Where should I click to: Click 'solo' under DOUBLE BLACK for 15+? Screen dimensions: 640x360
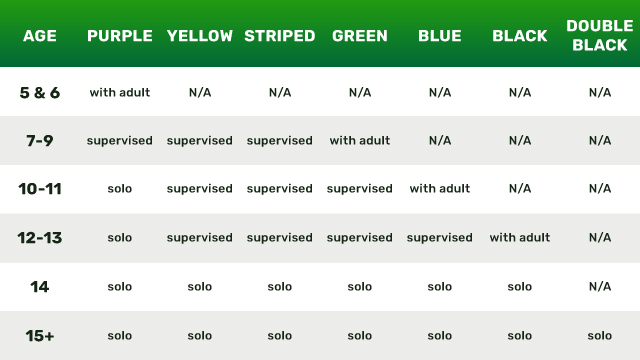600,336
